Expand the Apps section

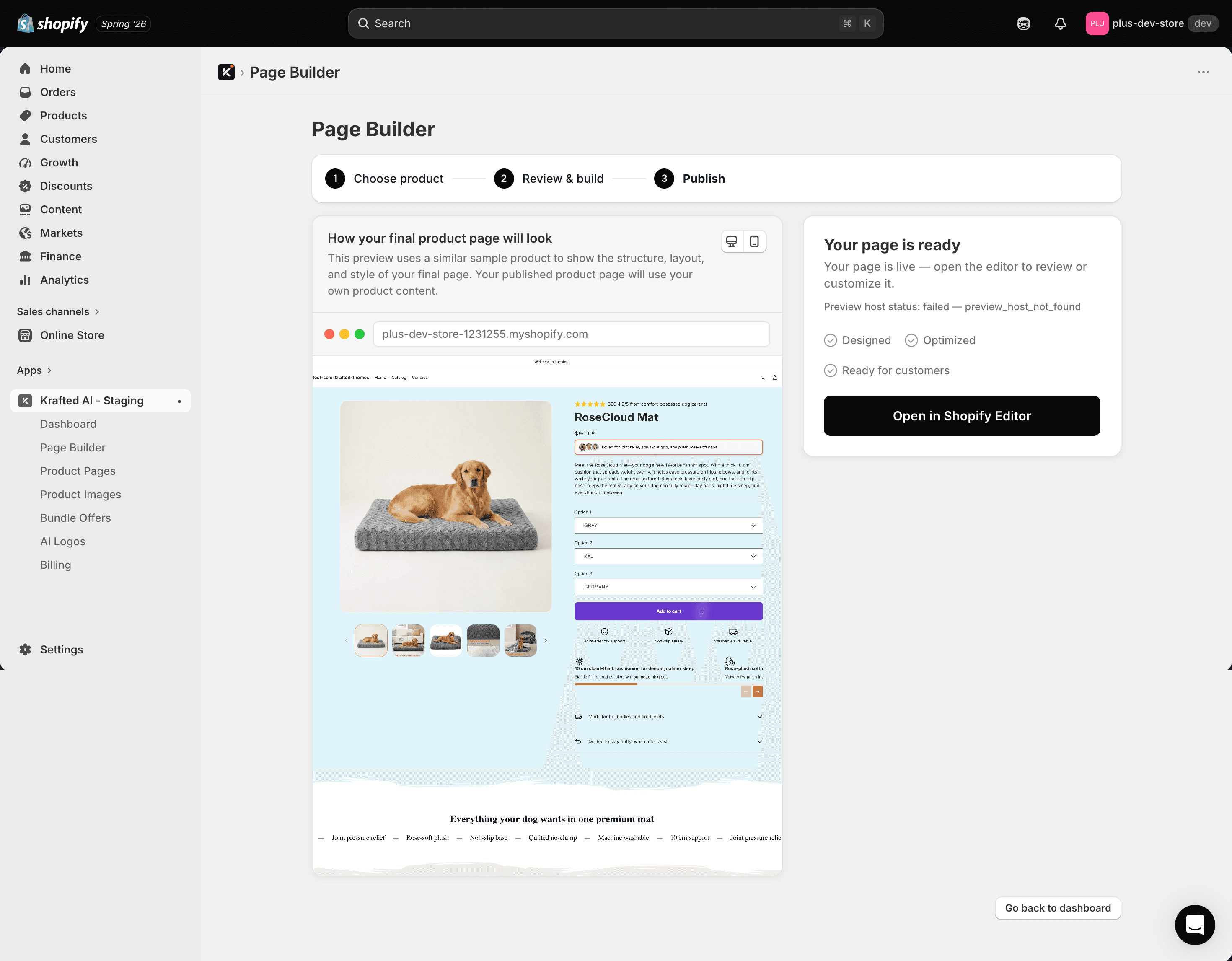(34, 370)
